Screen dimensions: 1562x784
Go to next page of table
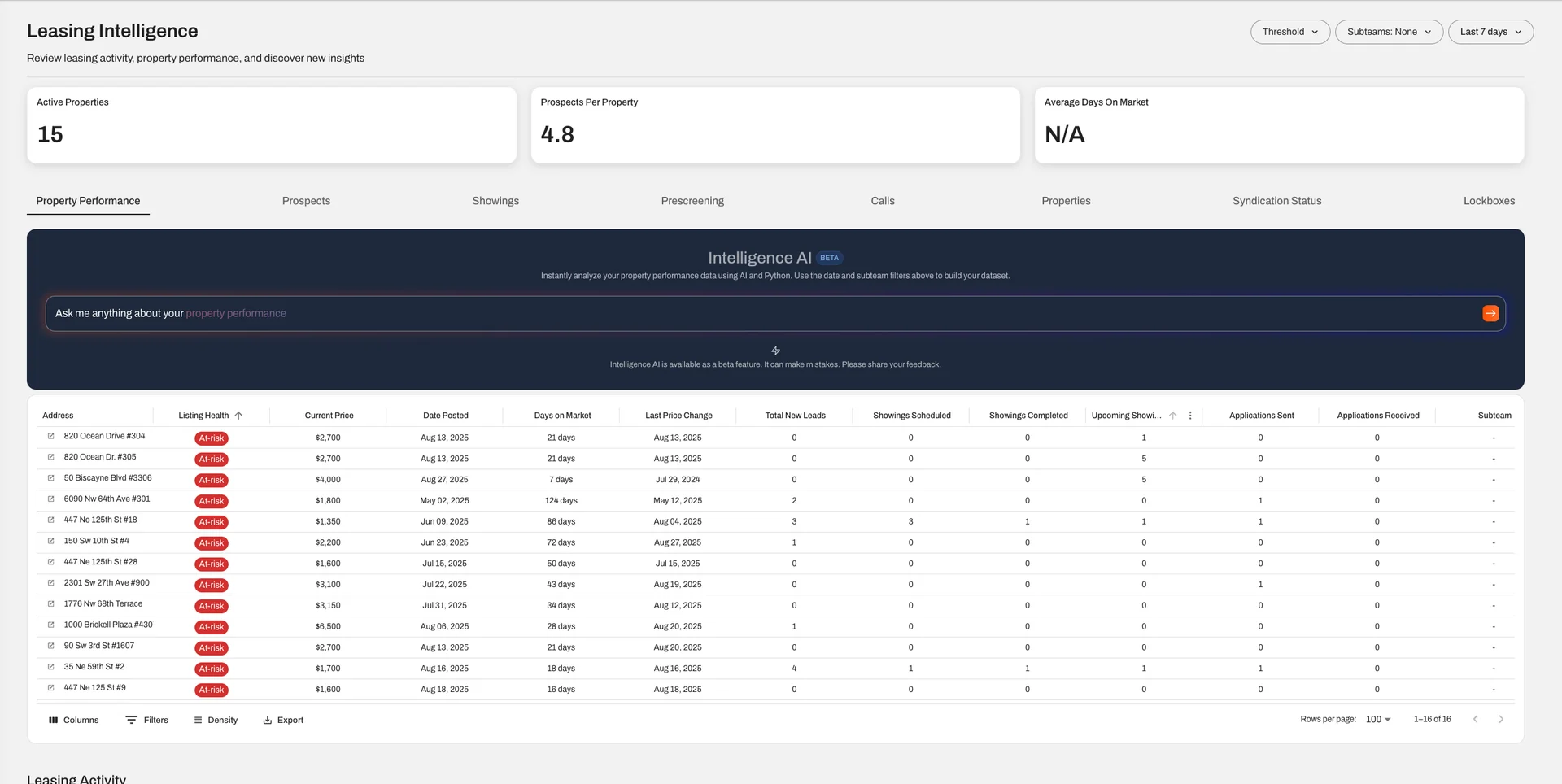[1501, 719]
